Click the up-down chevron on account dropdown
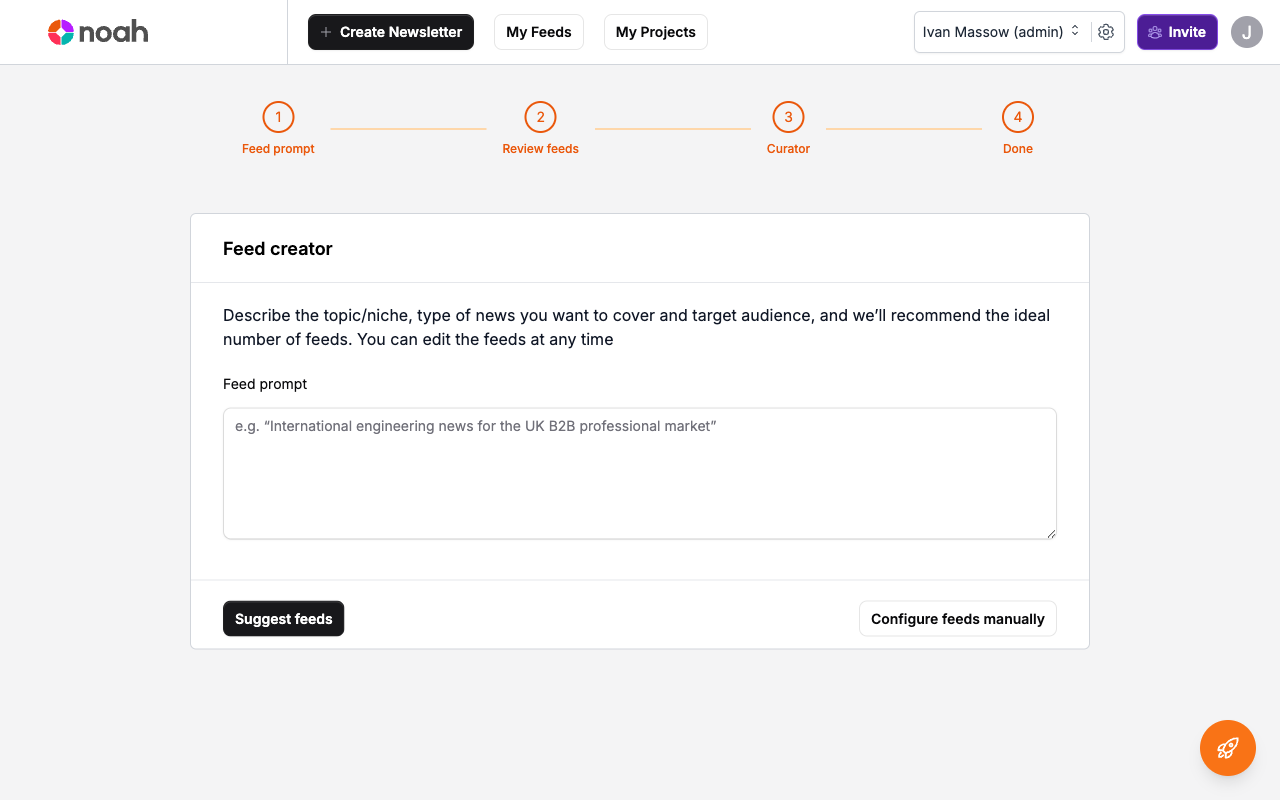Image resolution: width=1280 pixels, height=800 pixels. tap(1075, 31)
